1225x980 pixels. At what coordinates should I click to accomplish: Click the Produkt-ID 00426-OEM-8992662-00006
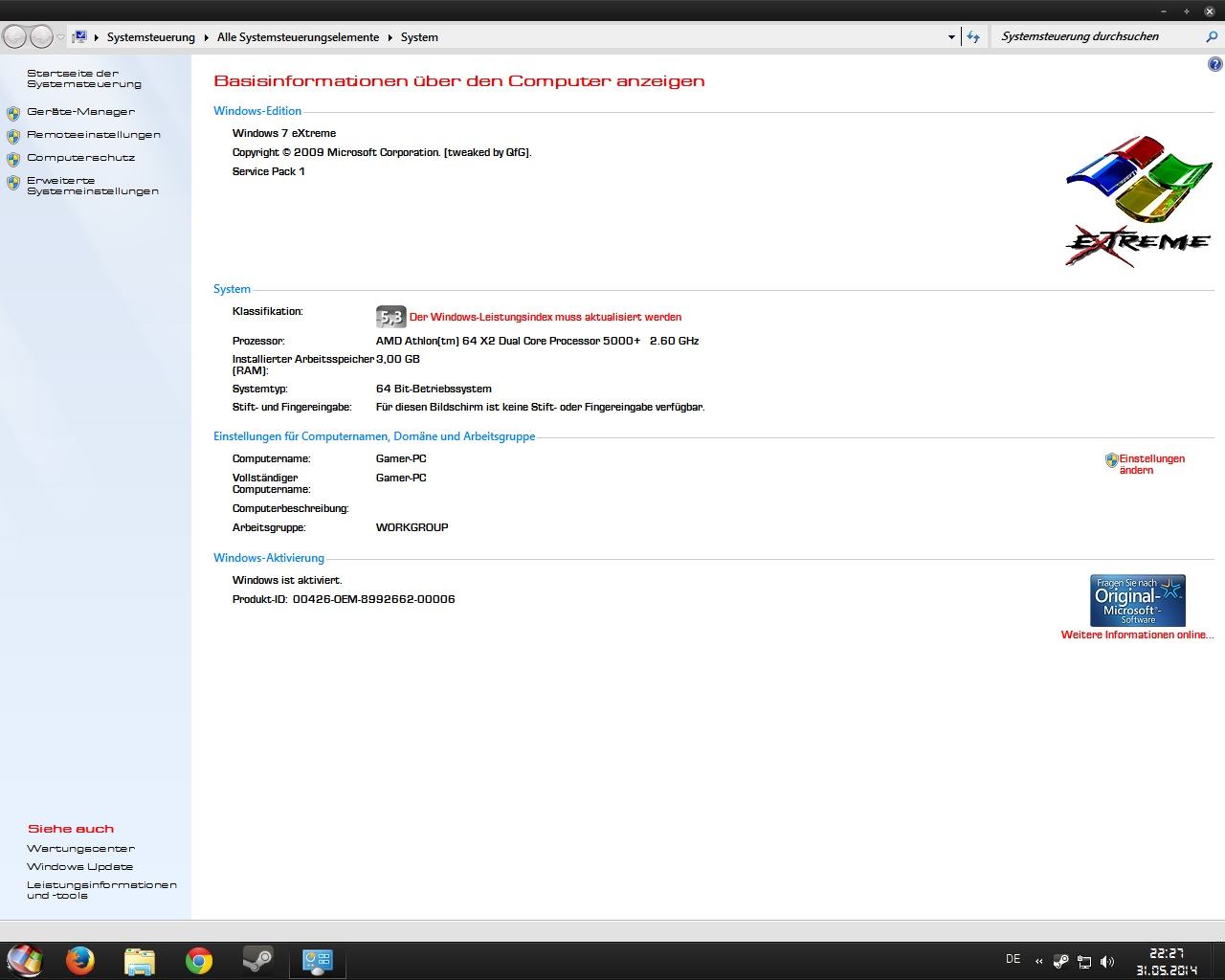[x=344, y=599]
